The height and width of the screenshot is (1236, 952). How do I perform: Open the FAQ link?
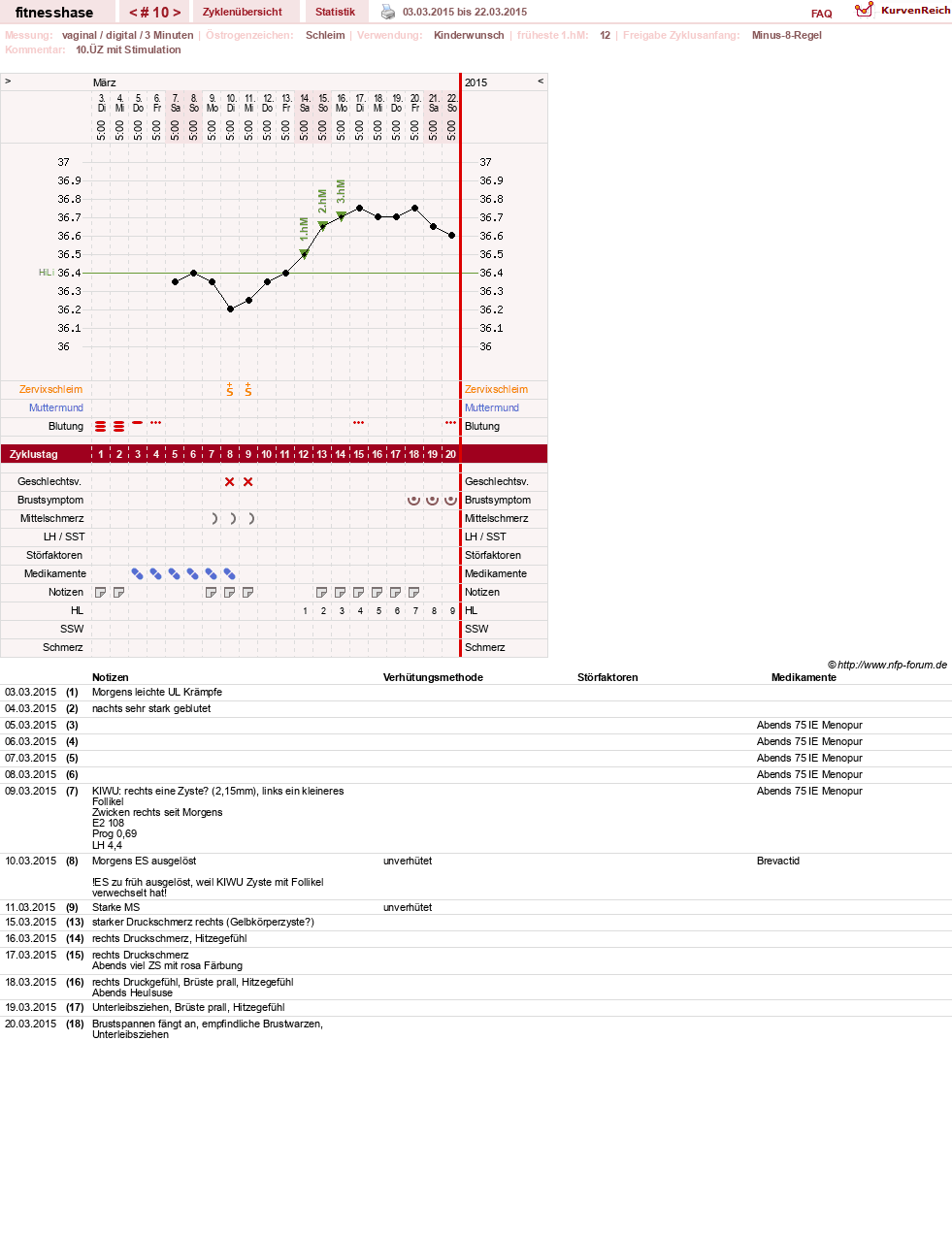point(822,14)
